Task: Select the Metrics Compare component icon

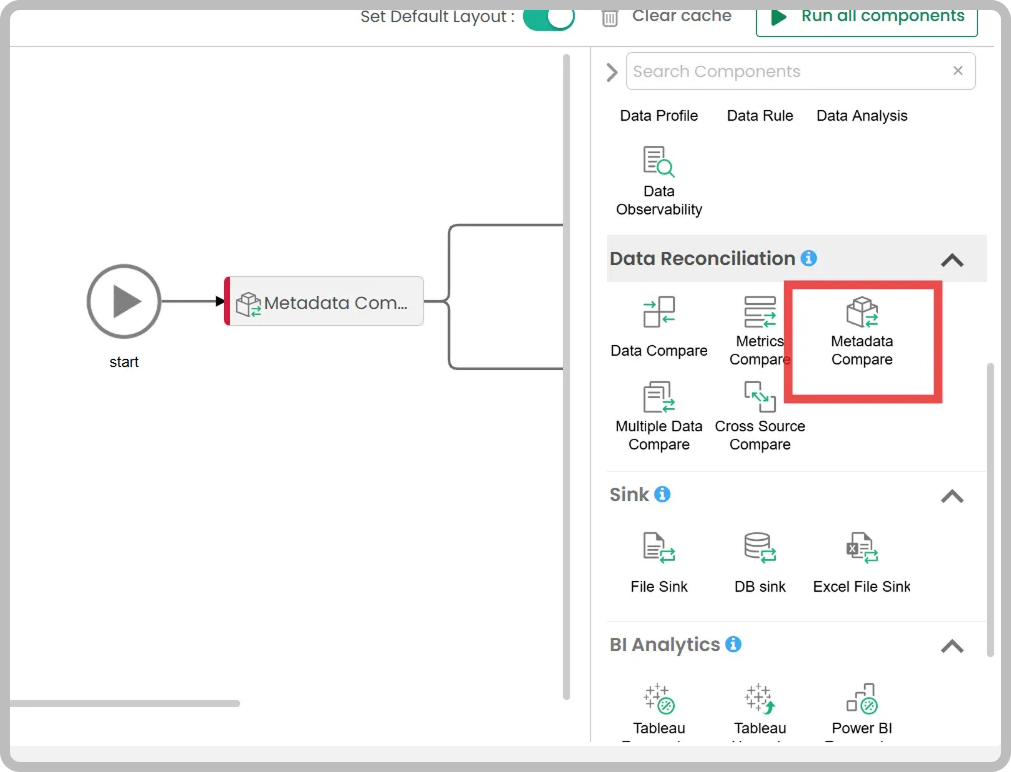Action: [x=760, y=312]
